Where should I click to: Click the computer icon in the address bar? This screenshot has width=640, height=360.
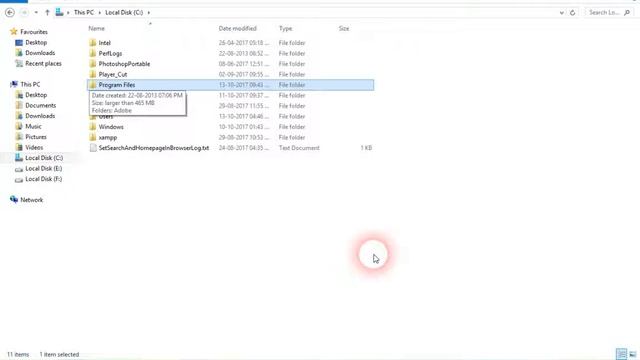[60, 13]
